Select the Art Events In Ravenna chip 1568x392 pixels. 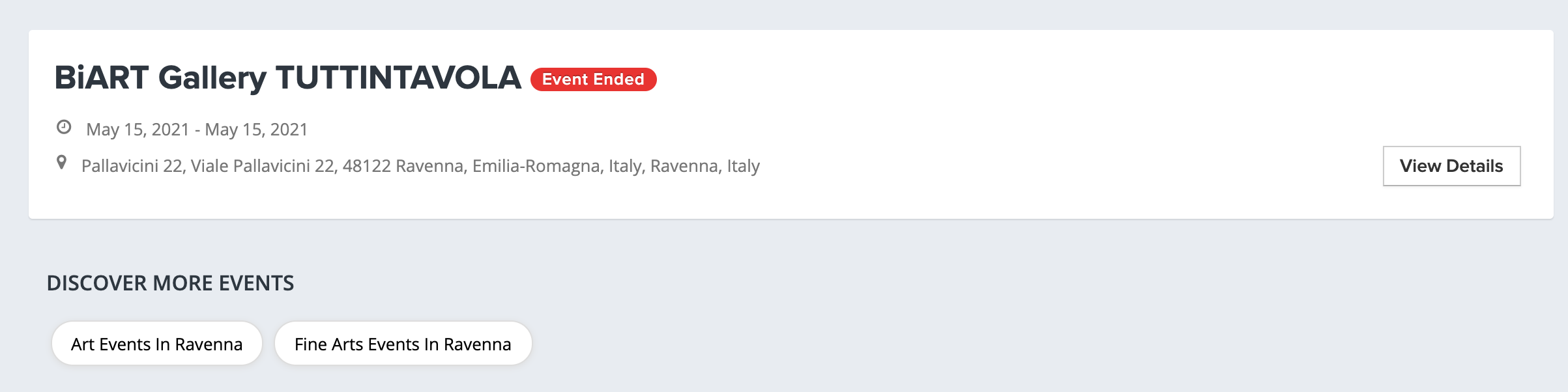tap(157, 343)
